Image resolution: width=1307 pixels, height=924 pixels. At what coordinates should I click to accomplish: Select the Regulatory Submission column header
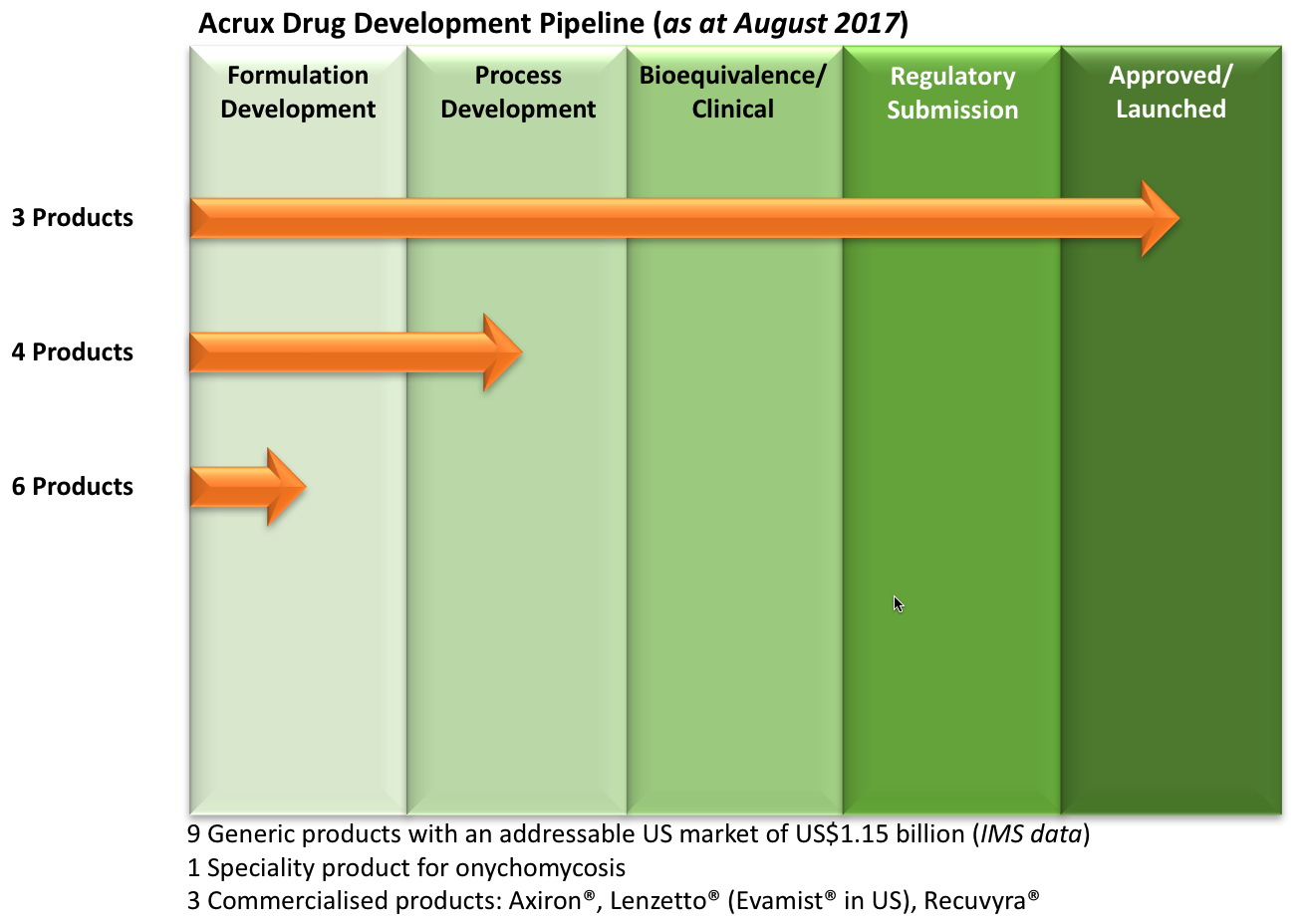951,92
